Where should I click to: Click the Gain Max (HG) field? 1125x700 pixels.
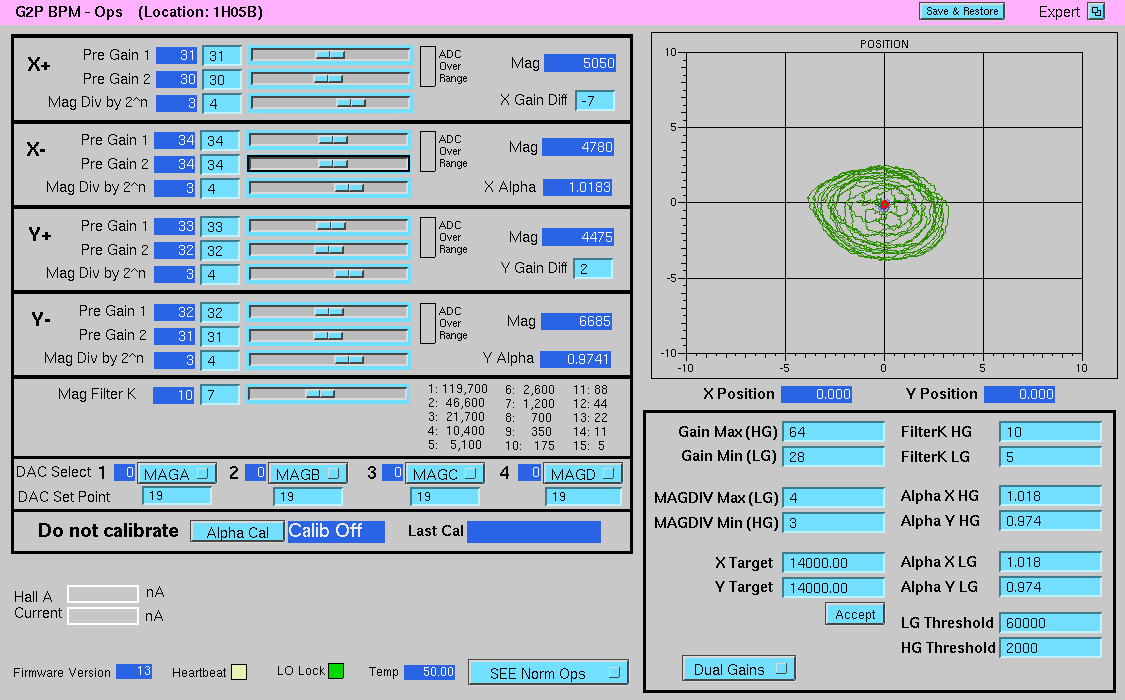834,432
